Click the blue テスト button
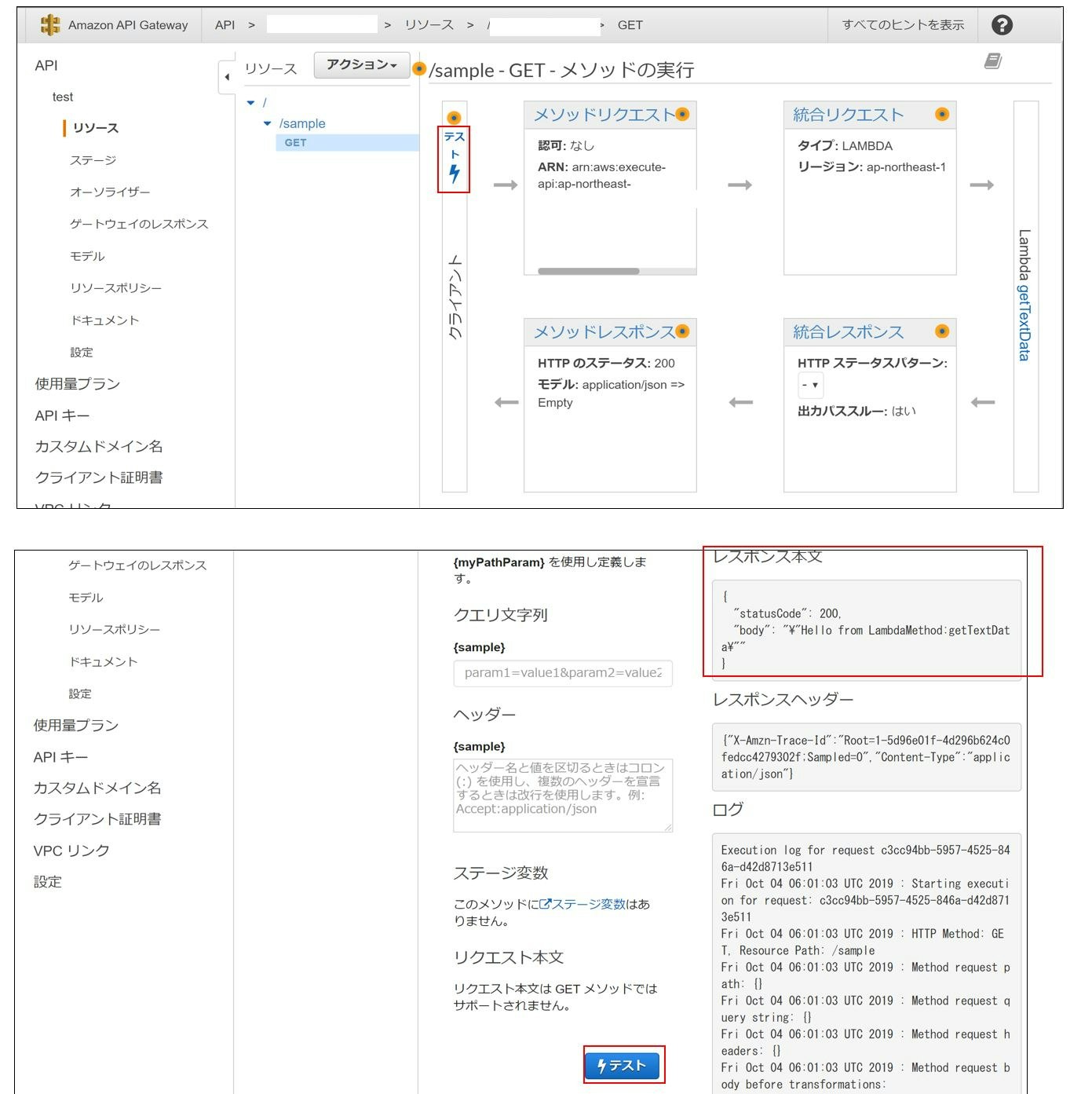Image resolution: width=1092 pixels, height=1094 pixels. click(x=622, y=1066)
